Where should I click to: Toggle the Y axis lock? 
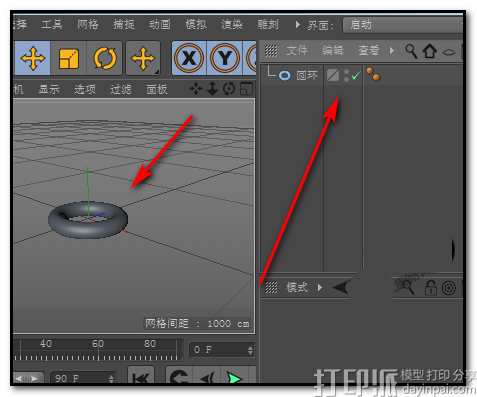[x=225, y=58]
